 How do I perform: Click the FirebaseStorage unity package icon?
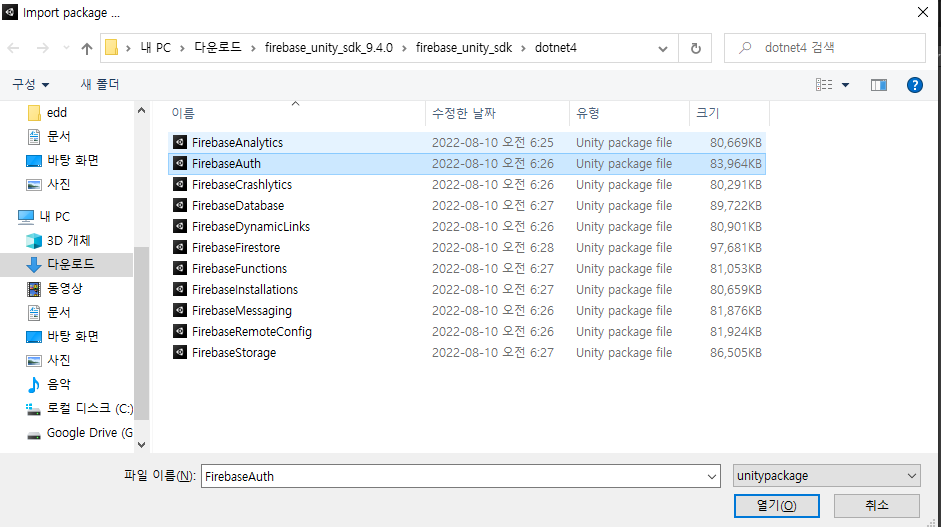tap(179, 352)
